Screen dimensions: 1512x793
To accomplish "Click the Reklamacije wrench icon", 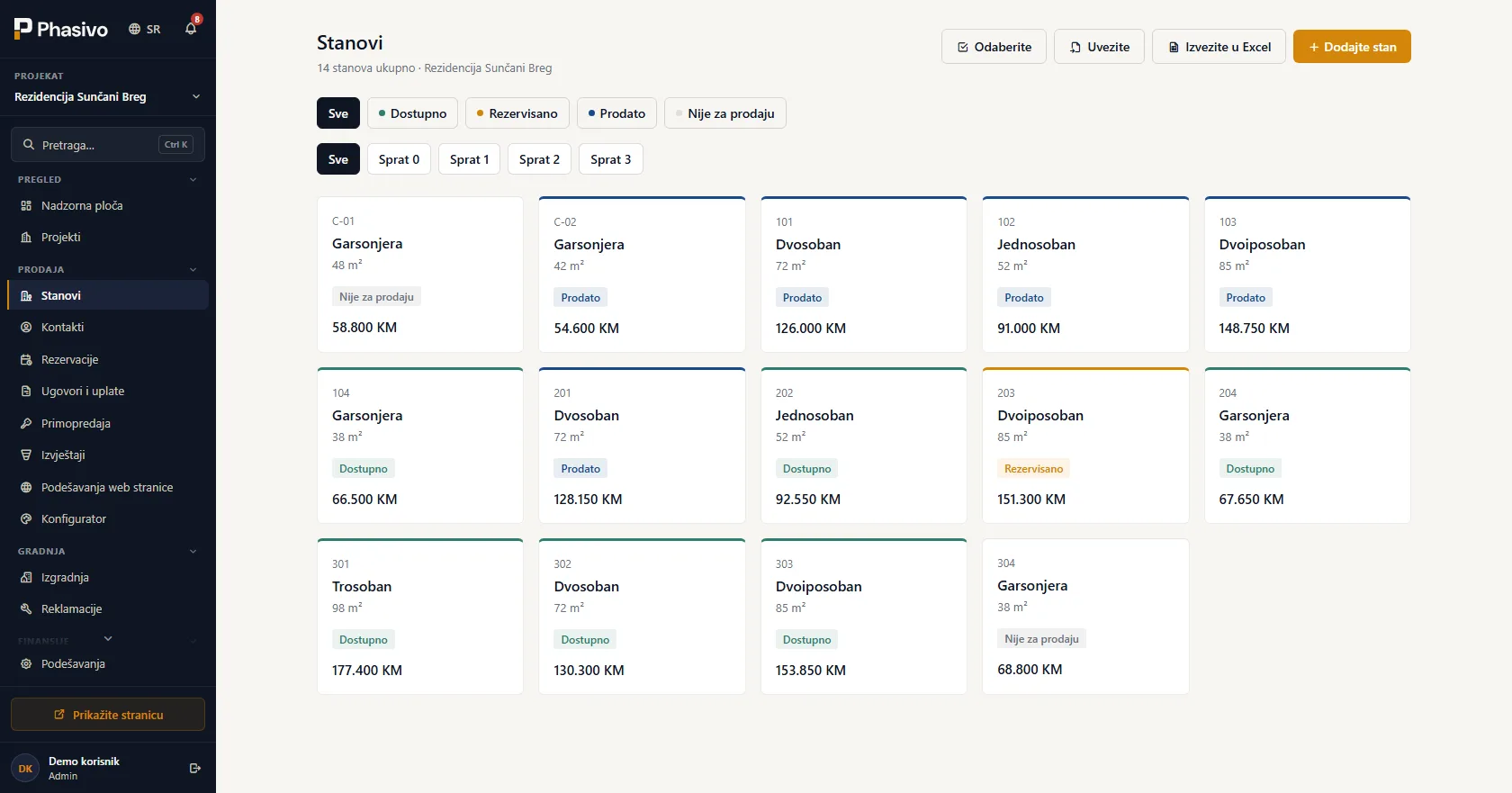I will (x=26, y=608).
